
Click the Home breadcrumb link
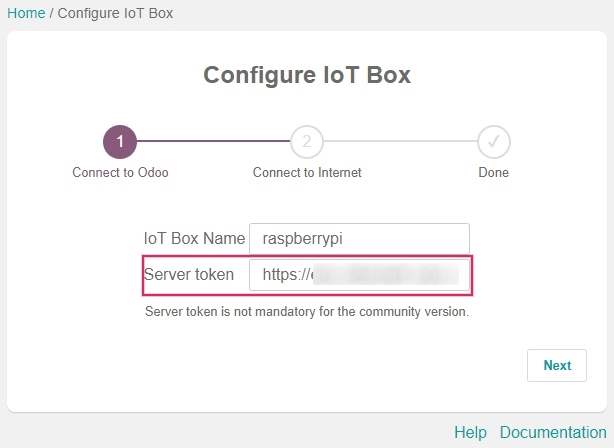(x=25, y=15)
